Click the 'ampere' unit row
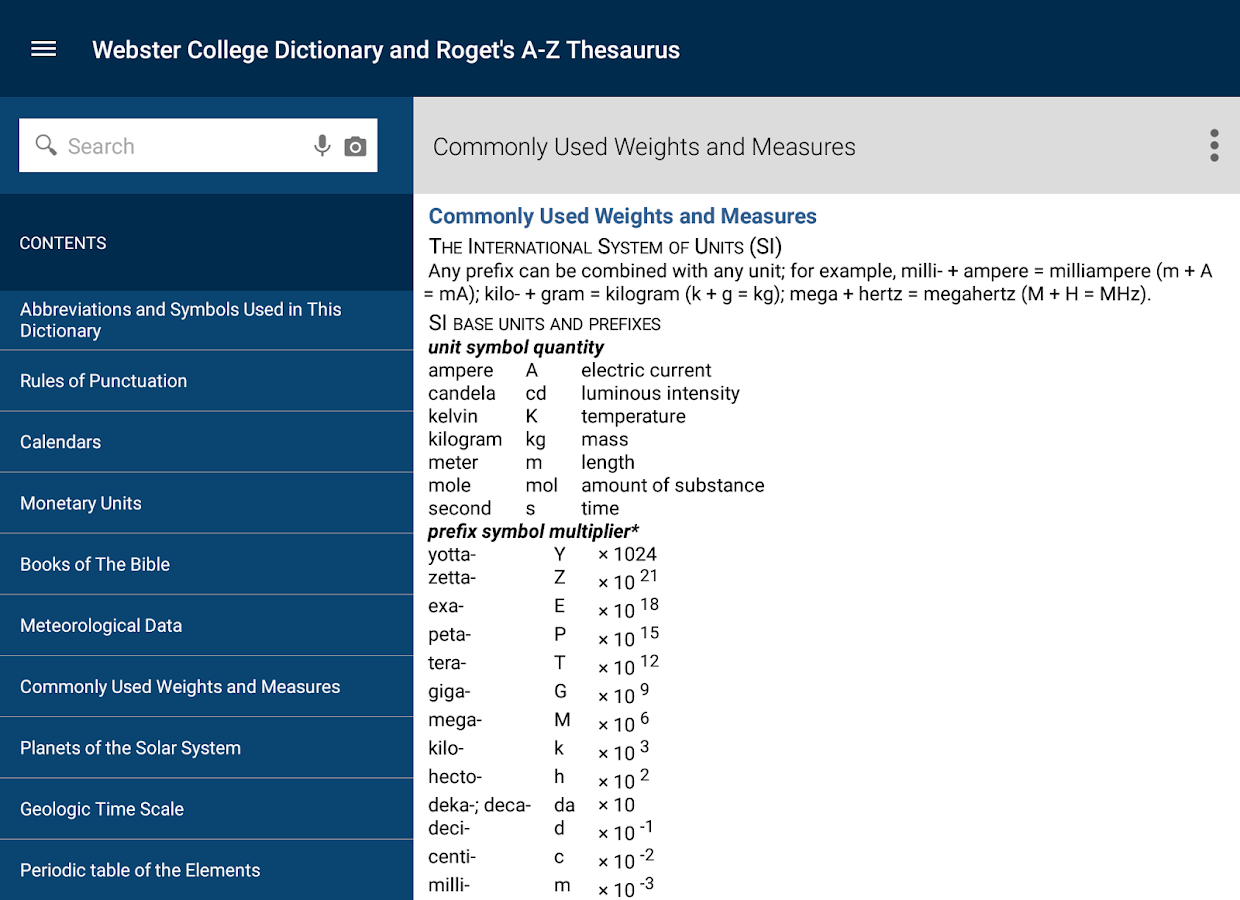Viewport: 1240px width, 900px height. (x=570, y=370)
